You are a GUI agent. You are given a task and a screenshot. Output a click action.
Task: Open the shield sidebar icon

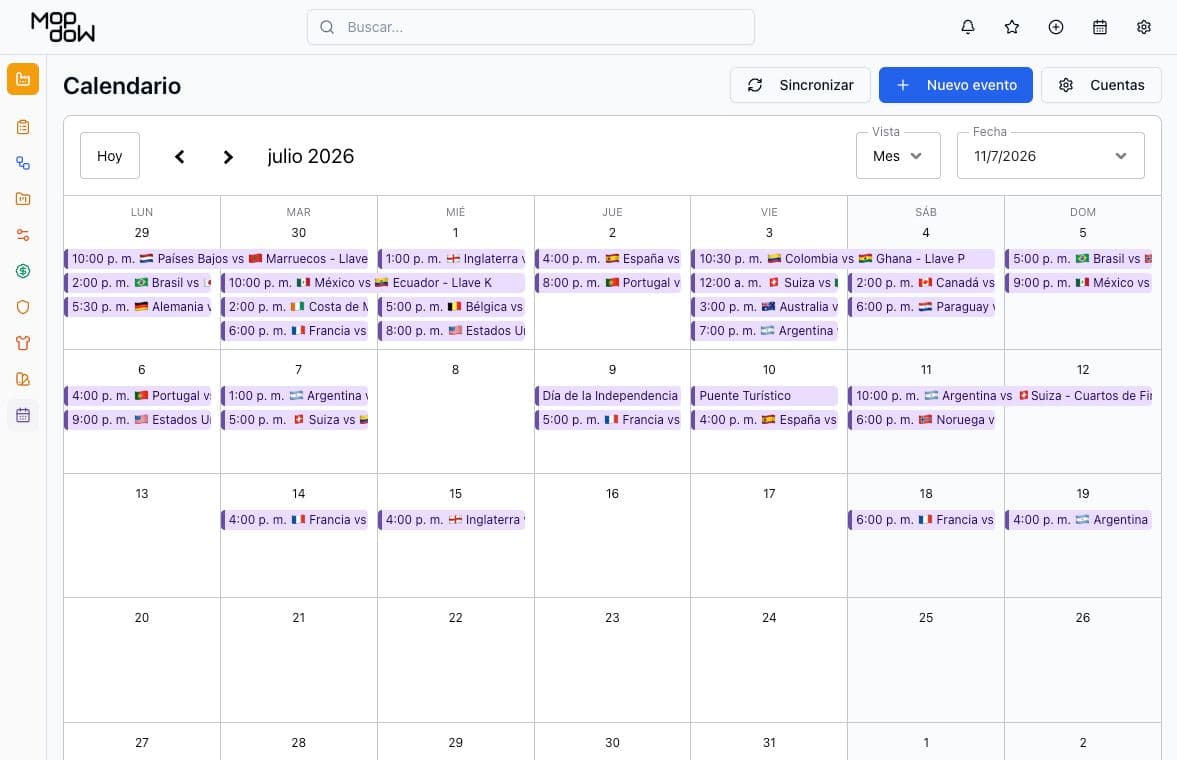23,307
